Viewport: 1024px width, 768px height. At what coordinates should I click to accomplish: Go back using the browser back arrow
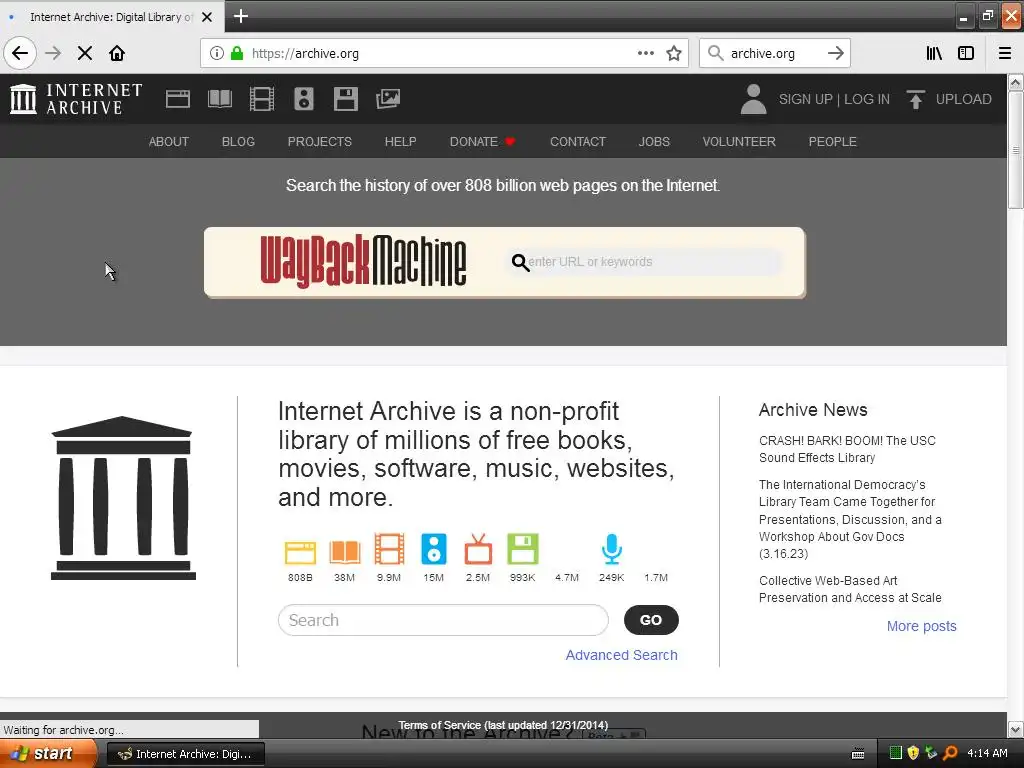[20, 53]
